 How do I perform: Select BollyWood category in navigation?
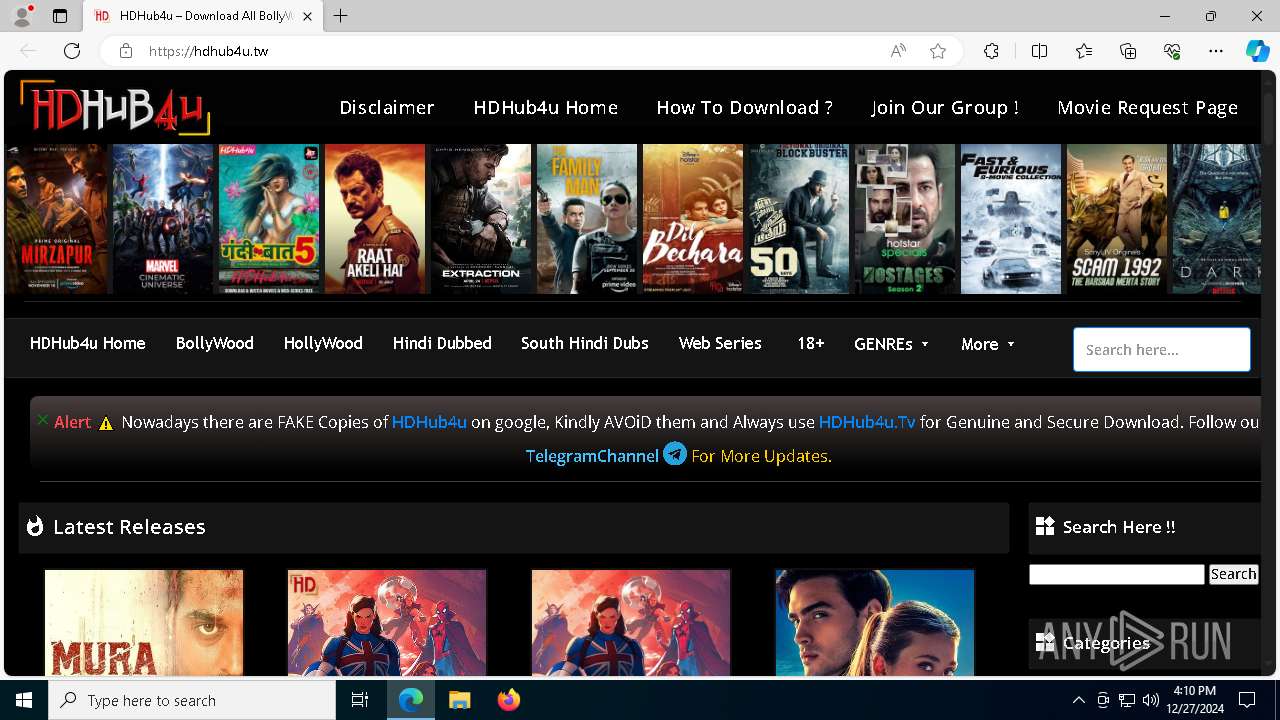click(215, 343)
